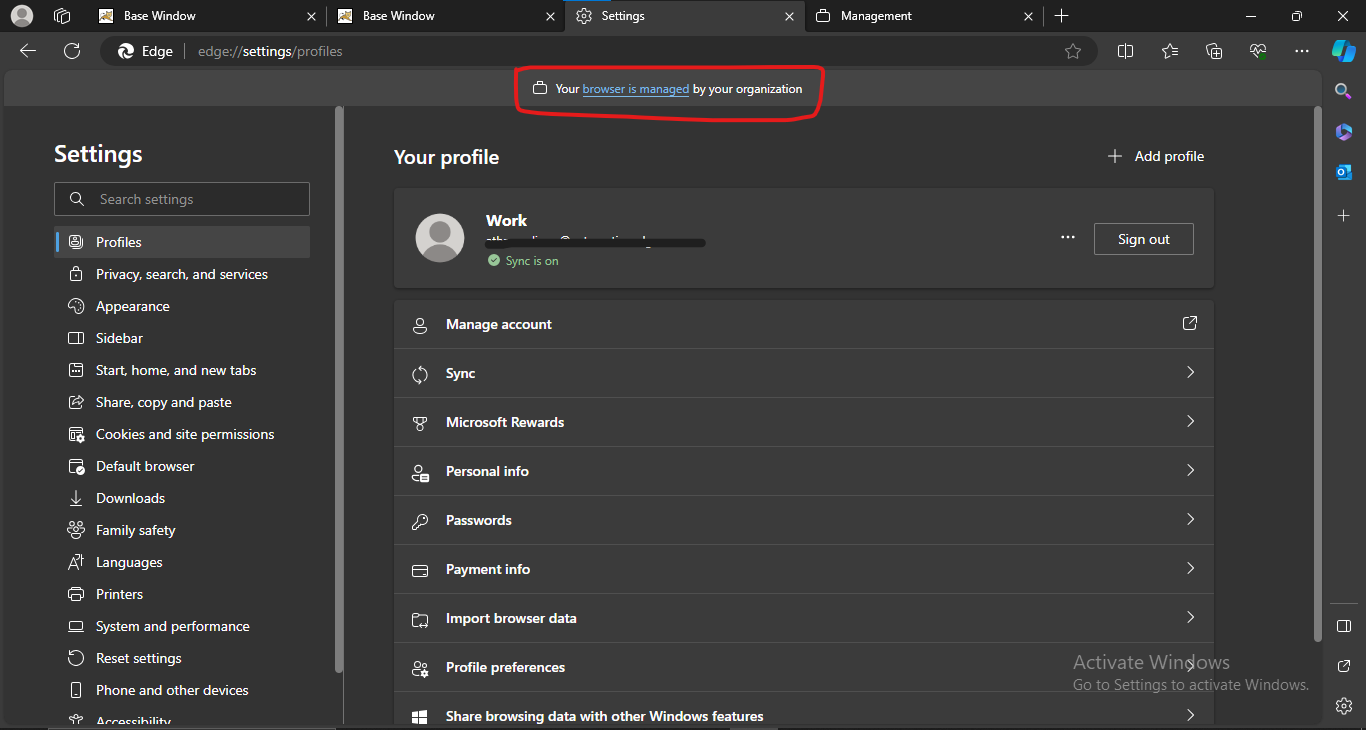Screen dimensions: 1366x730
Task: Open the tab actions (workspaces) icon
Action: (62, 16)
